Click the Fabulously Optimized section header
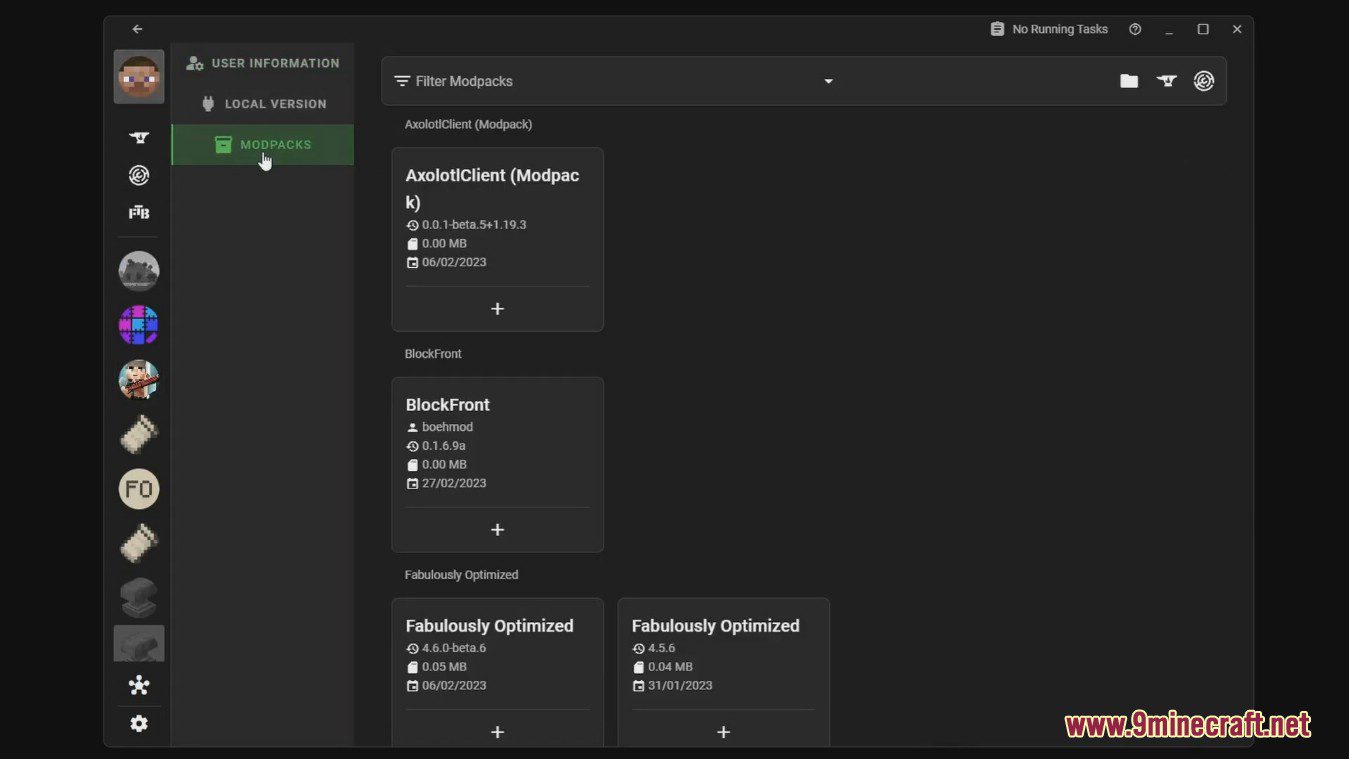 (x=461, y=575)
